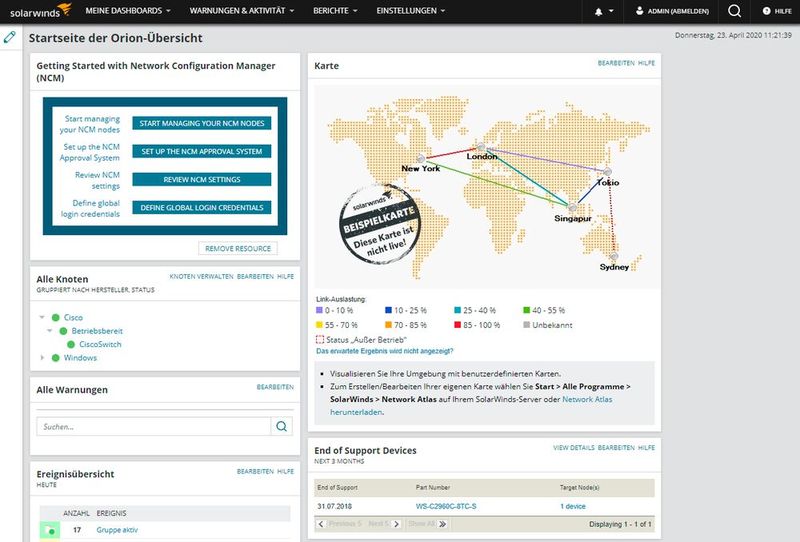This screenshot has width=800, height=542.
Task: Click the previous page arrow in End of Support
Action: (320, 524)
